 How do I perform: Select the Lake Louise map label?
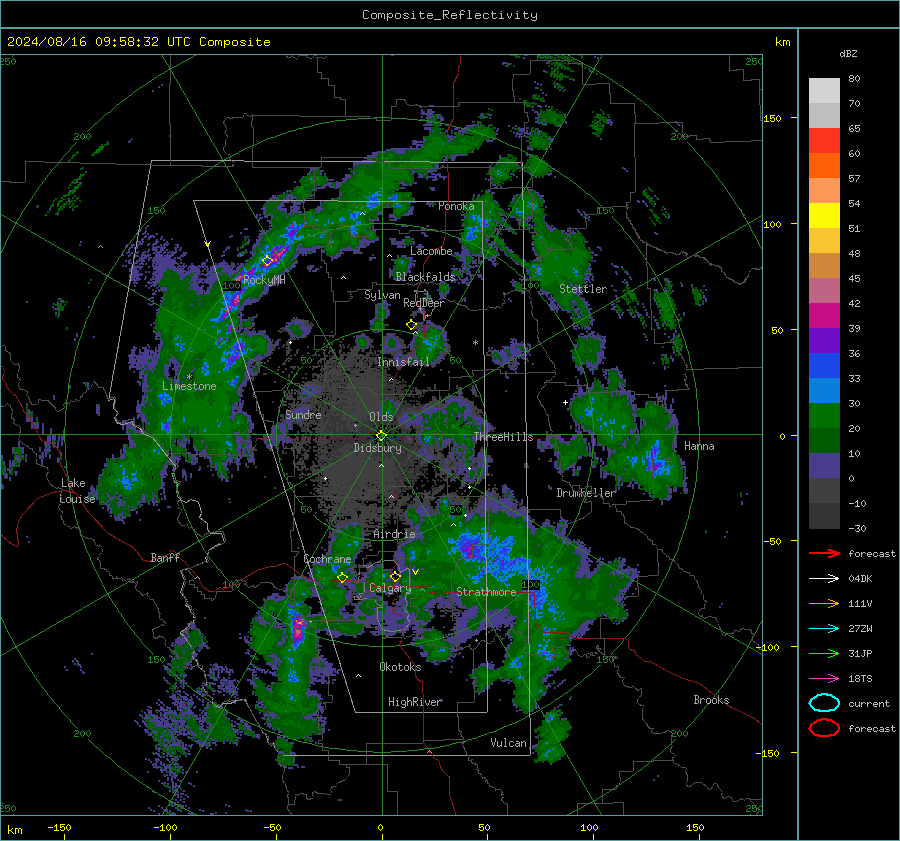coord(78,491)
